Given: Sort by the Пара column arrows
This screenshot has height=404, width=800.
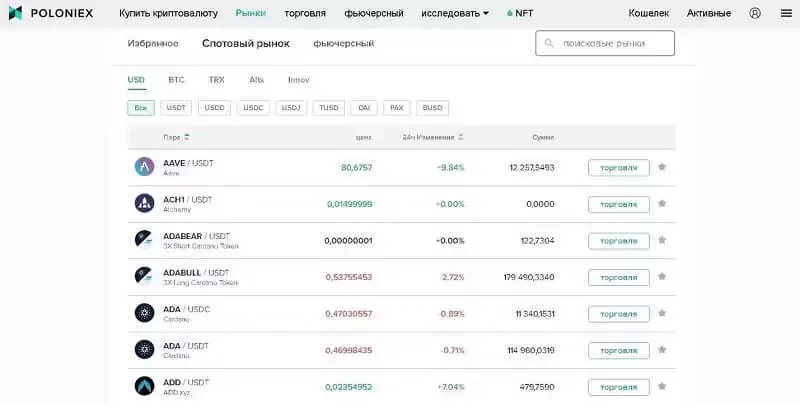Looking at the screenshot, I should click(187, 137).
